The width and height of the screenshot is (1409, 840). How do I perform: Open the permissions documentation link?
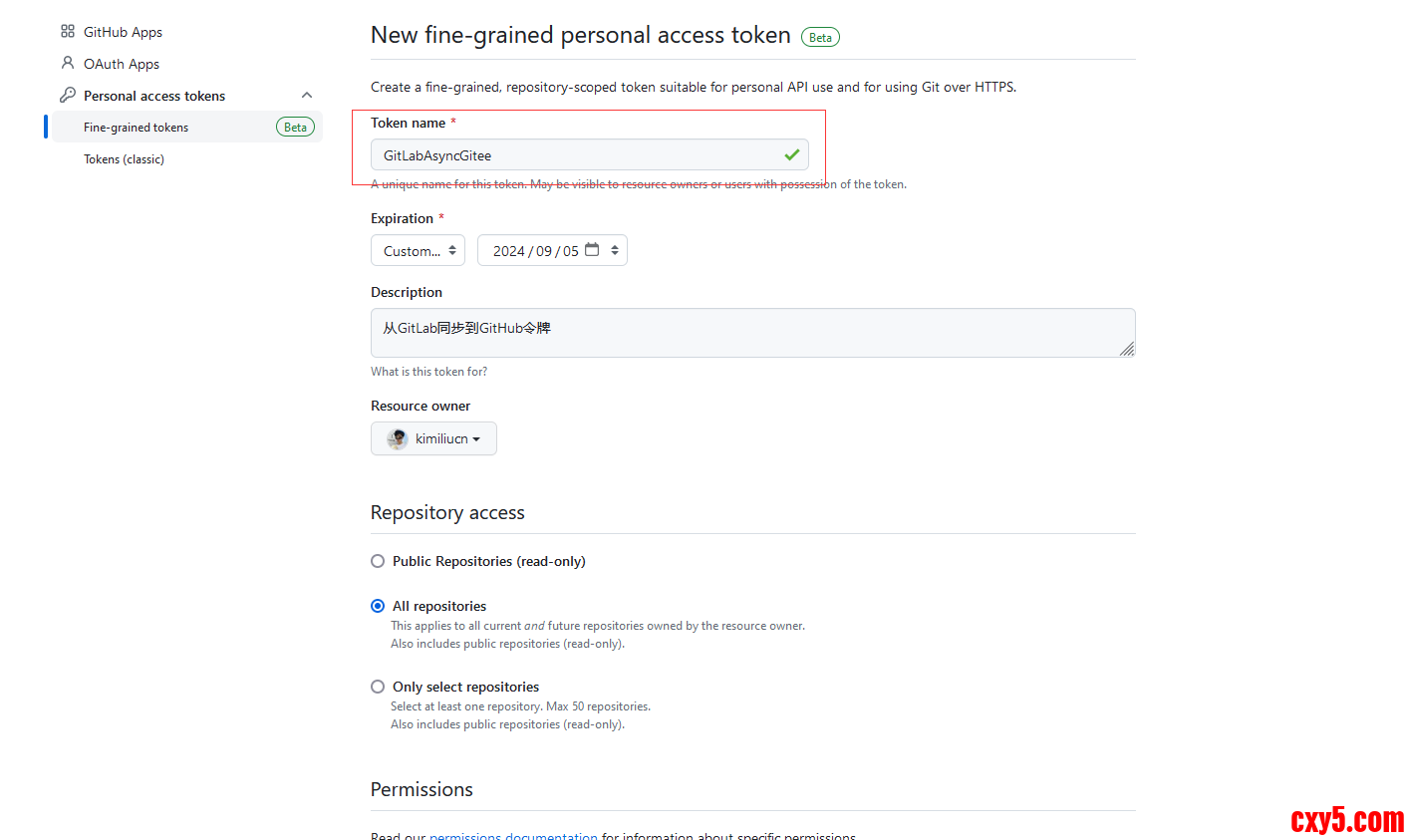click(x=513, y=835)
